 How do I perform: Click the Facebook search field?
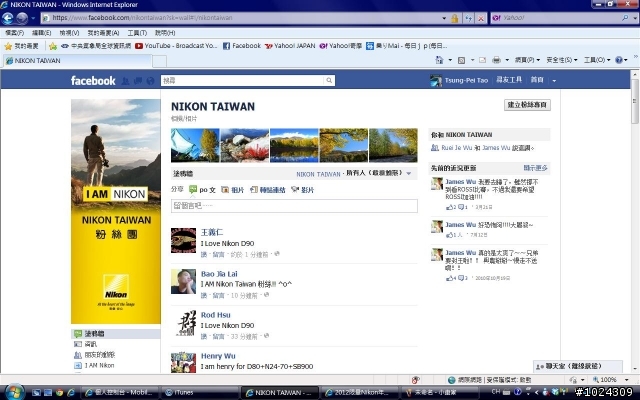pos(242,81)
